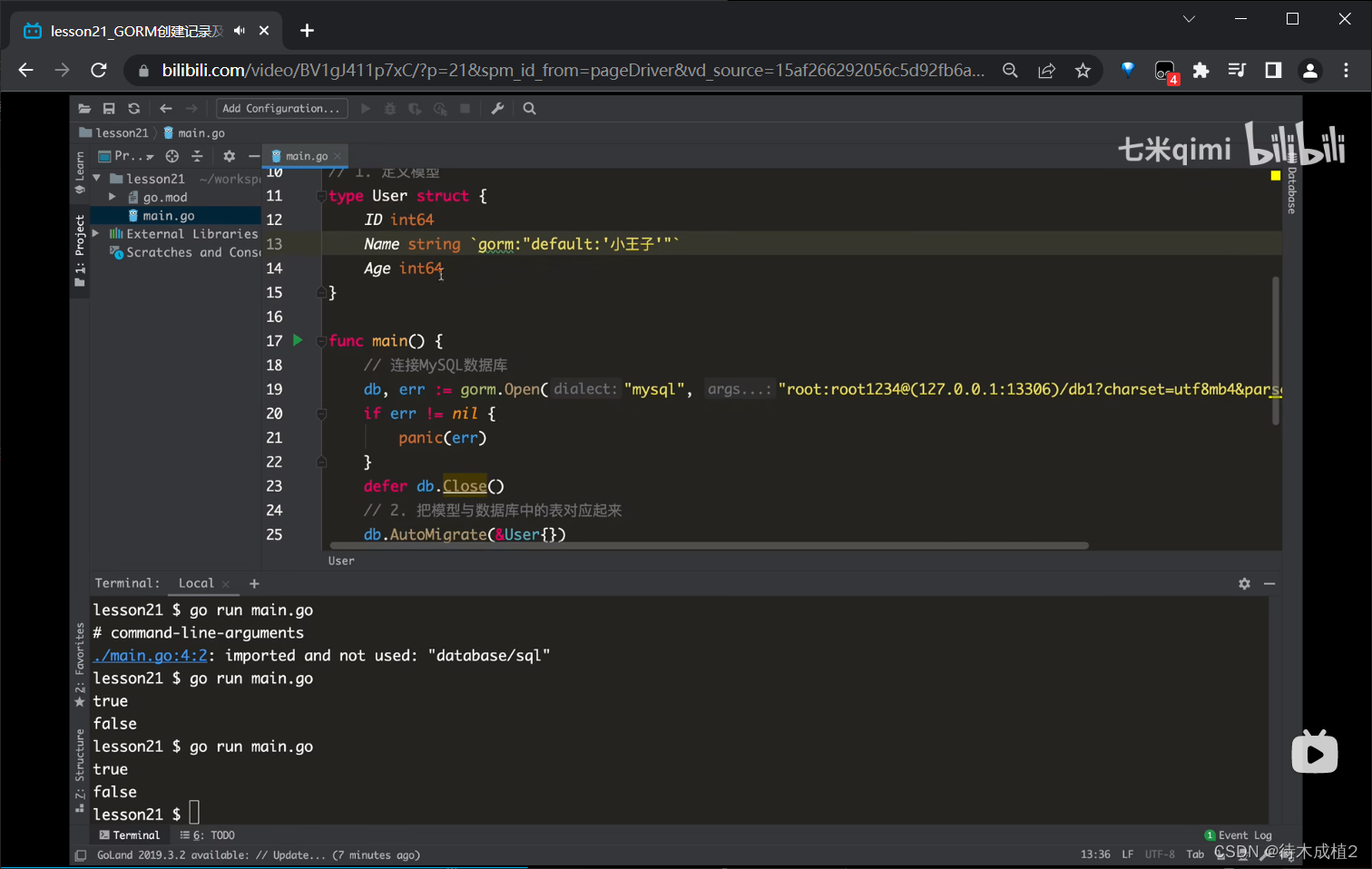The width and height of the screenshot is (1372, 869).
Task: Click the editor vertical scrollbar
Action: point(1276,351)
